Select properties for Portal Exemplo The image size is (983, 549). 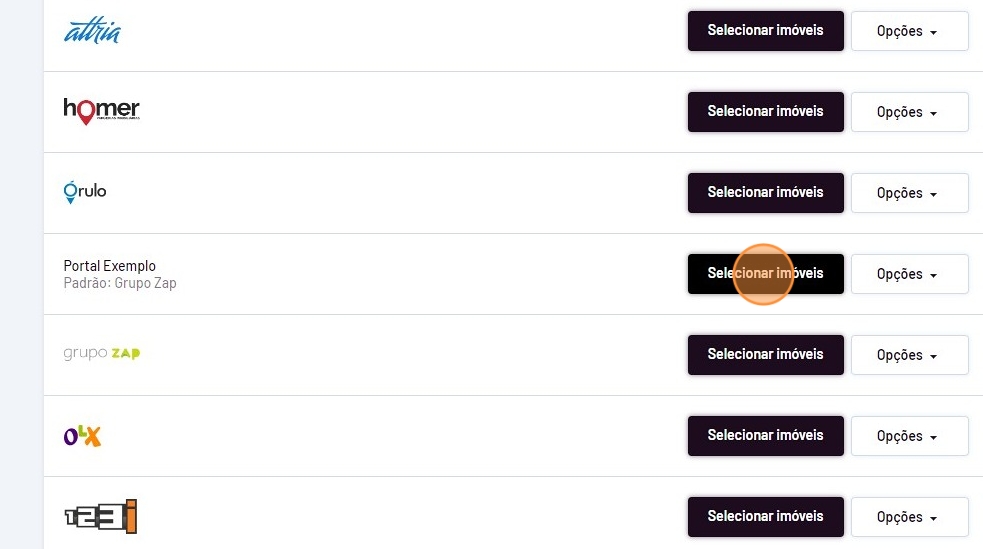(765, 274)
